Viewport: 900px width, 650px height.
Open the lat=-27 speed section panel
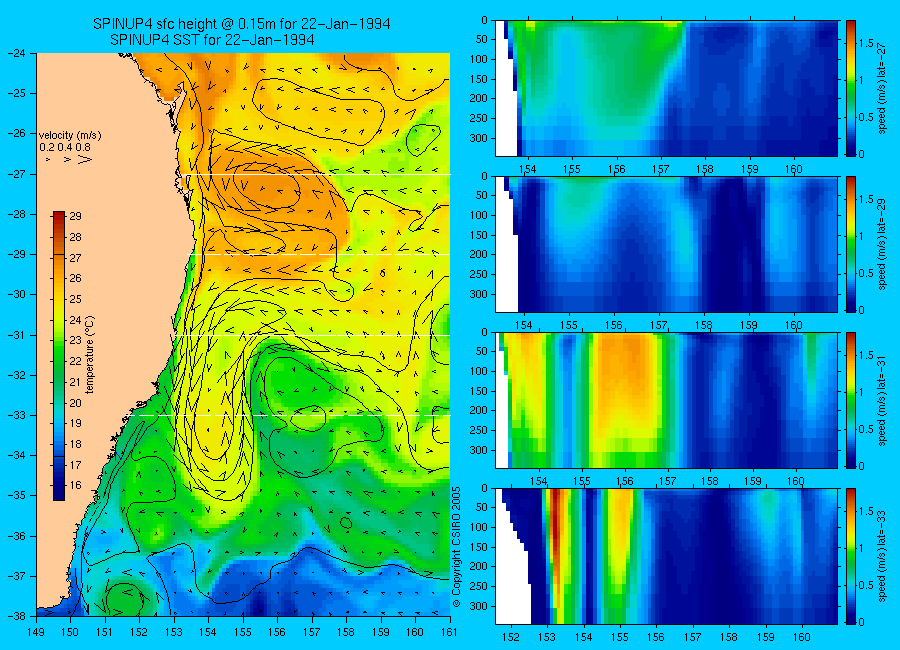point(666,88)
